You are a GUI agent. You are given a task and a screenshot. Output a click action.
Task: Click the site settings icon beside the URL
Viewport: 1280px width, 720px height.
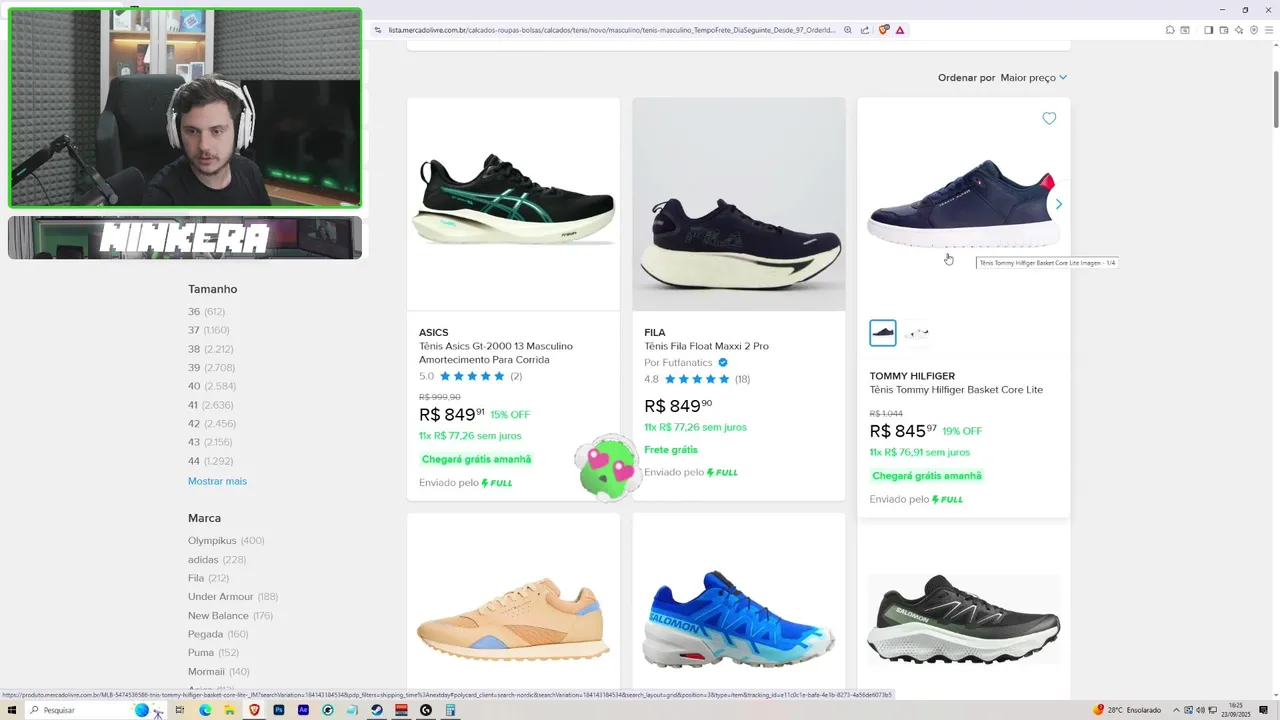click(378, 30)
